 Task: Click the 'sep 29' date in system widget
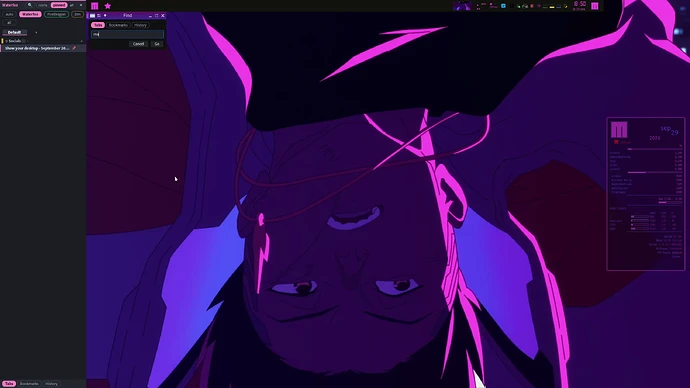tap(669, 130)
